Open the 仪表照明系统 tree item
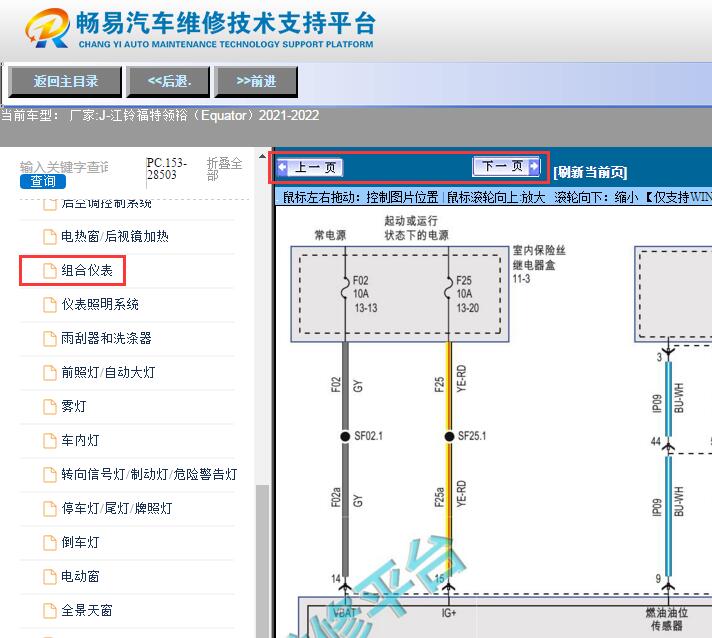 point(100,304)
